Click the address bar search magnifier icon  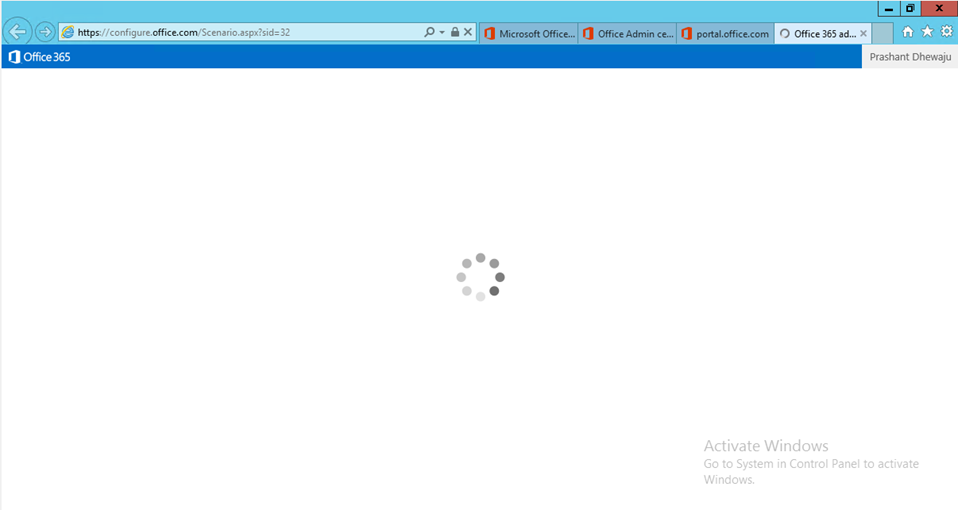[x=430, y=32]
